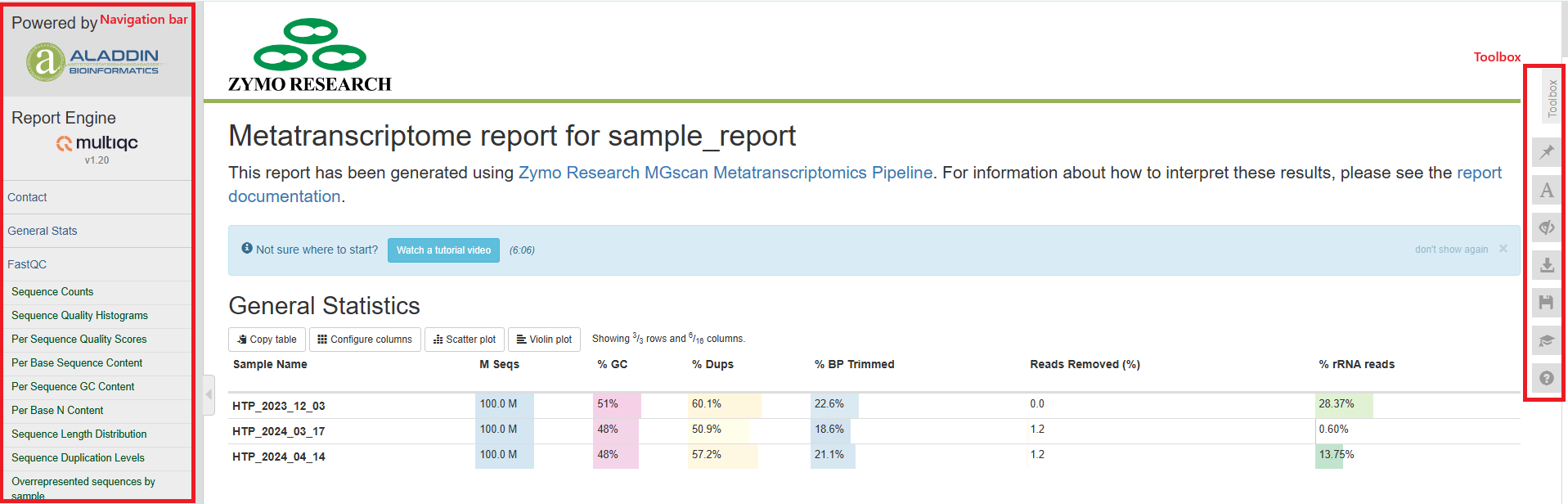The width and height of the screenshot is (1568, 504).
Task: Open the Scatter plot button
Action: tap(465, 340)
